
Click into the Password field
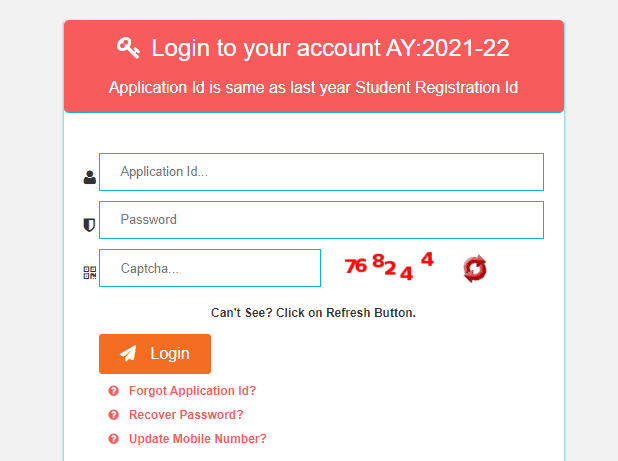pyautogui.click(x=321, y=220)
